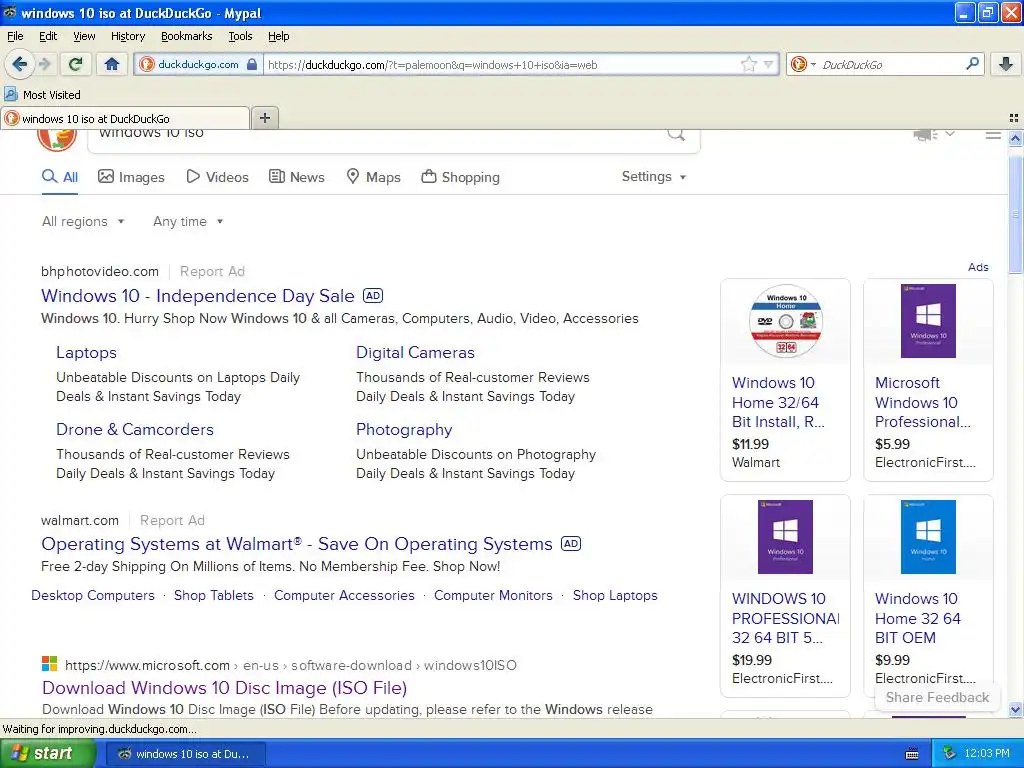Open Computer Monitors link
This screenshot has height=768, width=1024.
coord(493,596)
